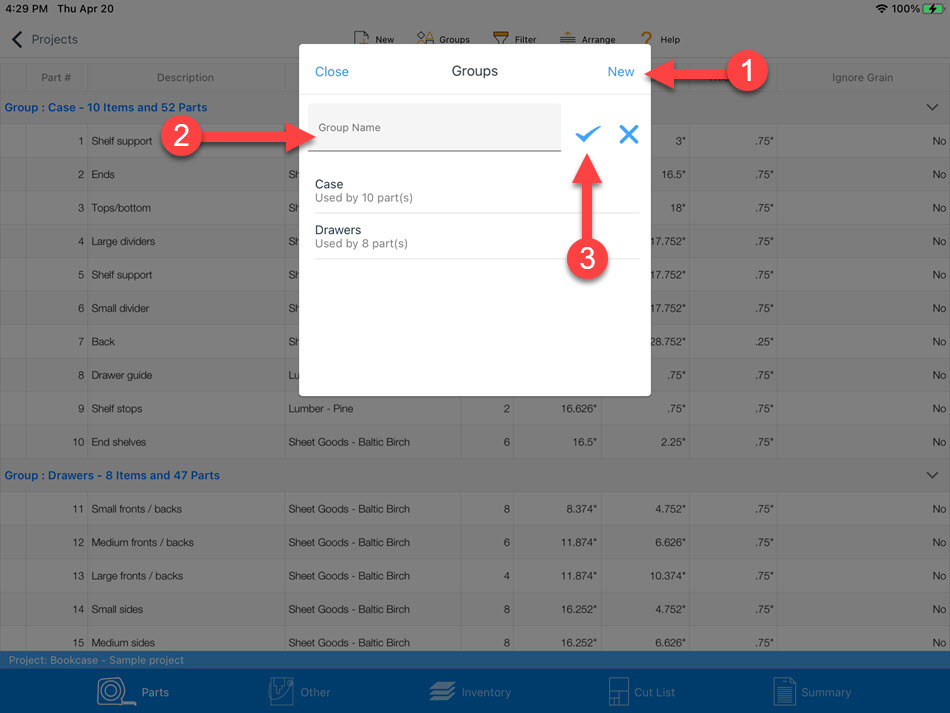
Task: Open Help question mark icon
Action: point(646,39)
